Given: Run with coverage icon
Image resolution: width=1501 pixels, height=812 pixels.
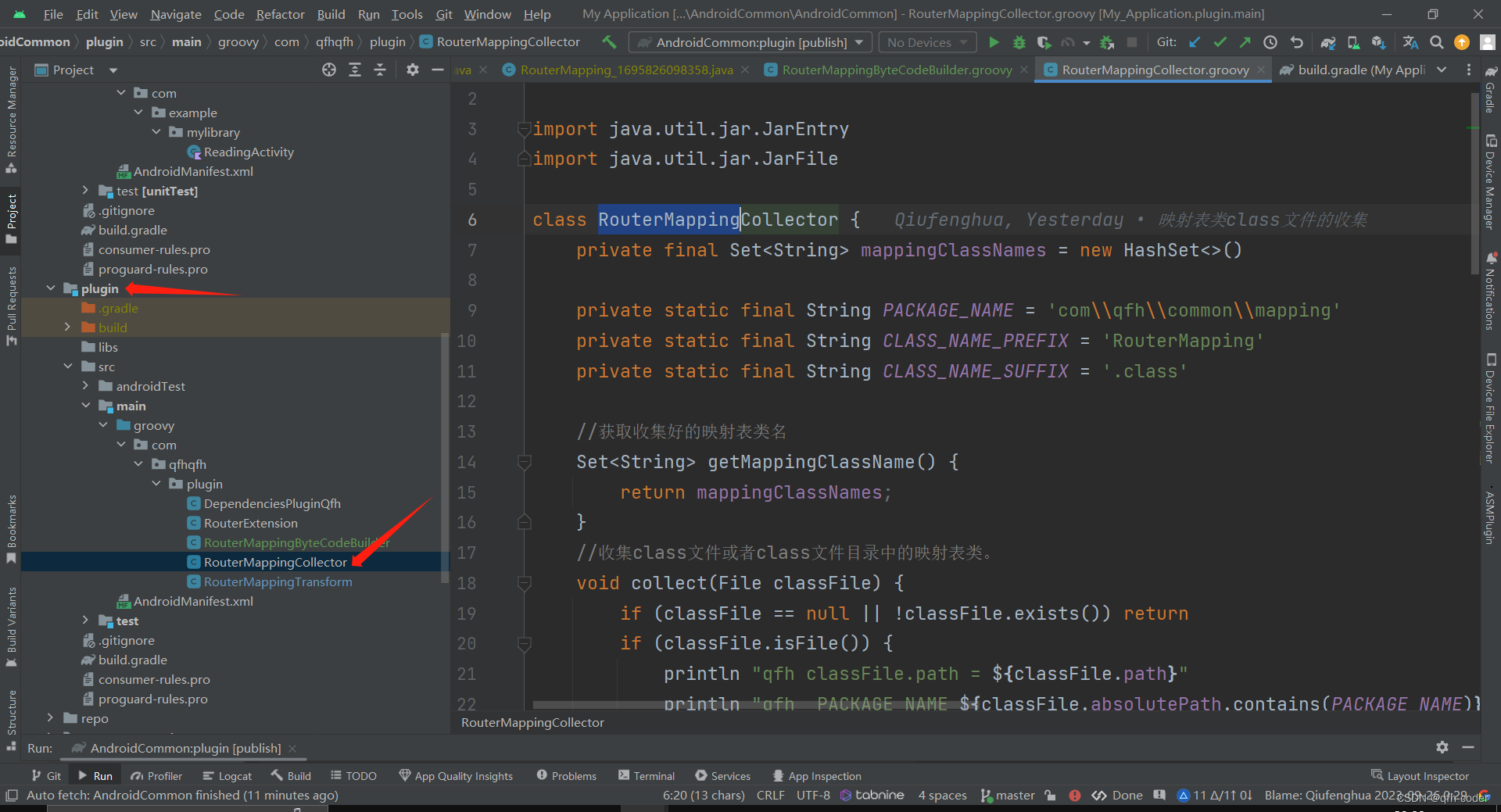Looking at the screenshot, I should pyautogui.click(x=1043, y=42).
